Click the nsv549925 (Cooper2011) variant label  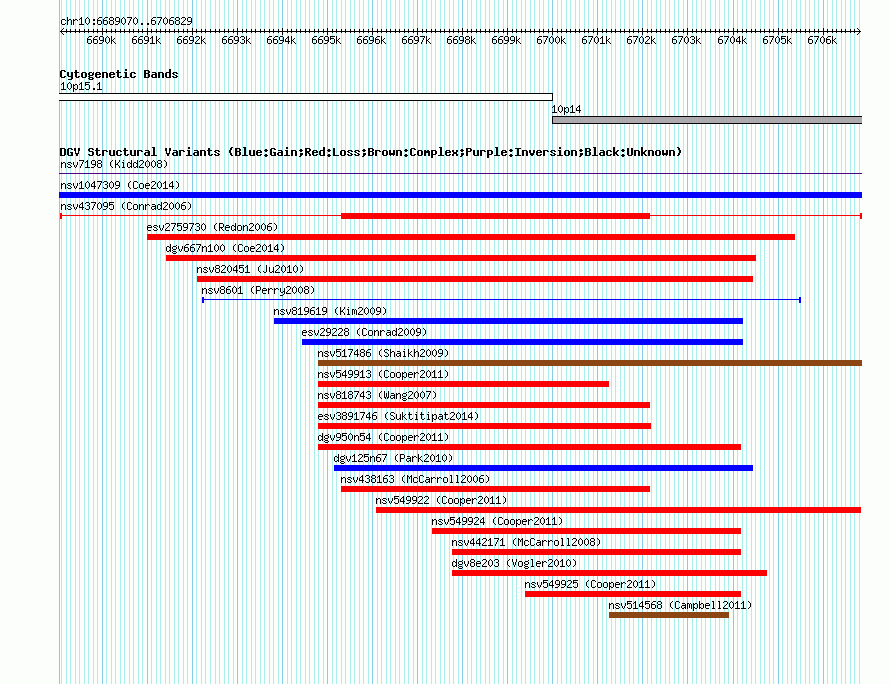click(590, 585)
